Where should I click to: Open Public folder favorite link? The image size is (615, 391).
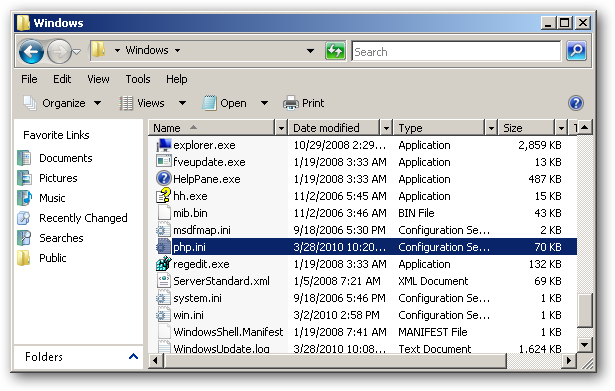click(x=42, y=258)
